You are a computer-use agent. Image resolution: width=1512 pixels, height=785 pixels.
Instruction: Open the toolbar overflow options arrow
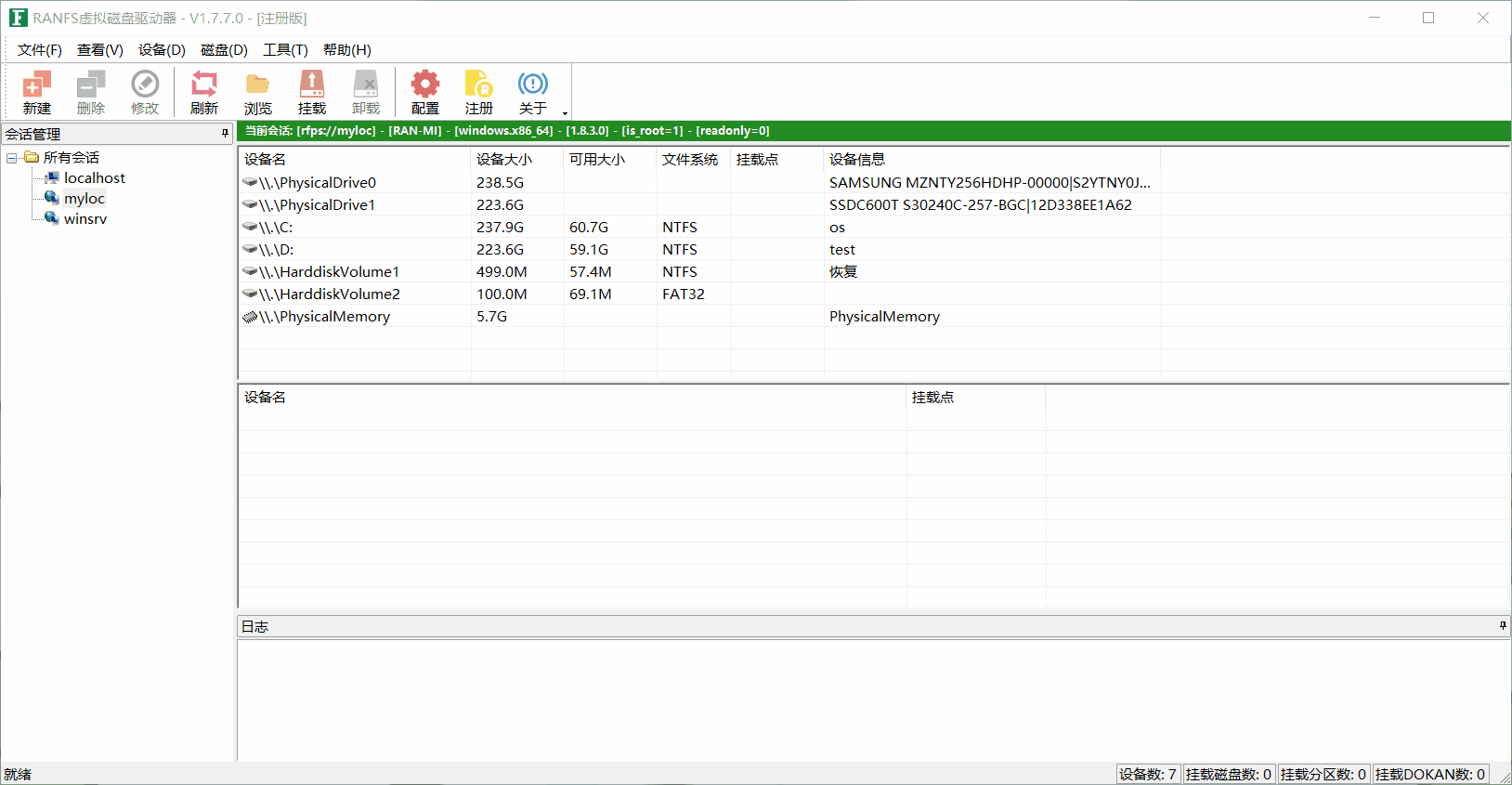click(565, 113)
